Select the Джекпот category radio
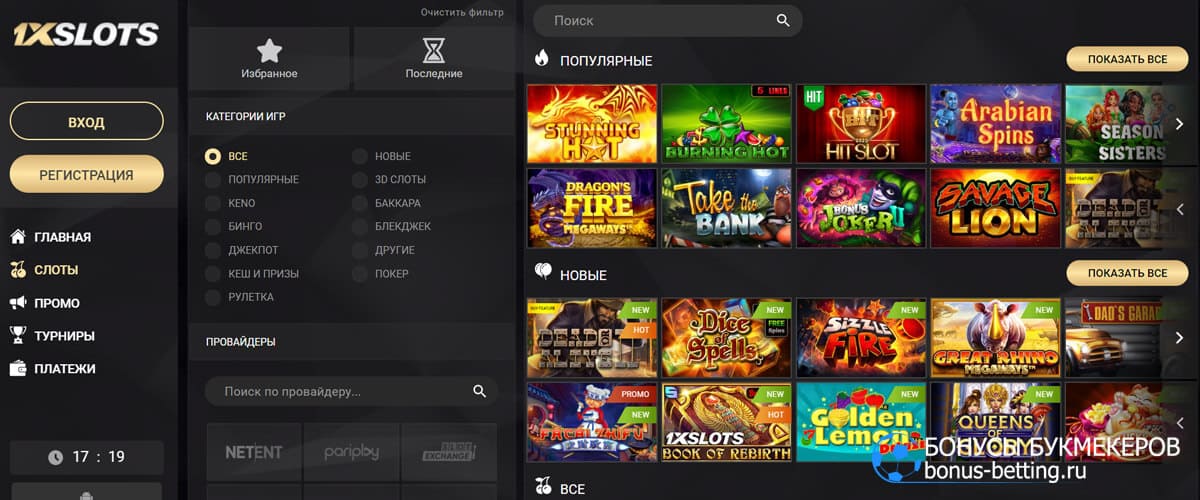Screen dimensions: 1200x500 [213, 250]
